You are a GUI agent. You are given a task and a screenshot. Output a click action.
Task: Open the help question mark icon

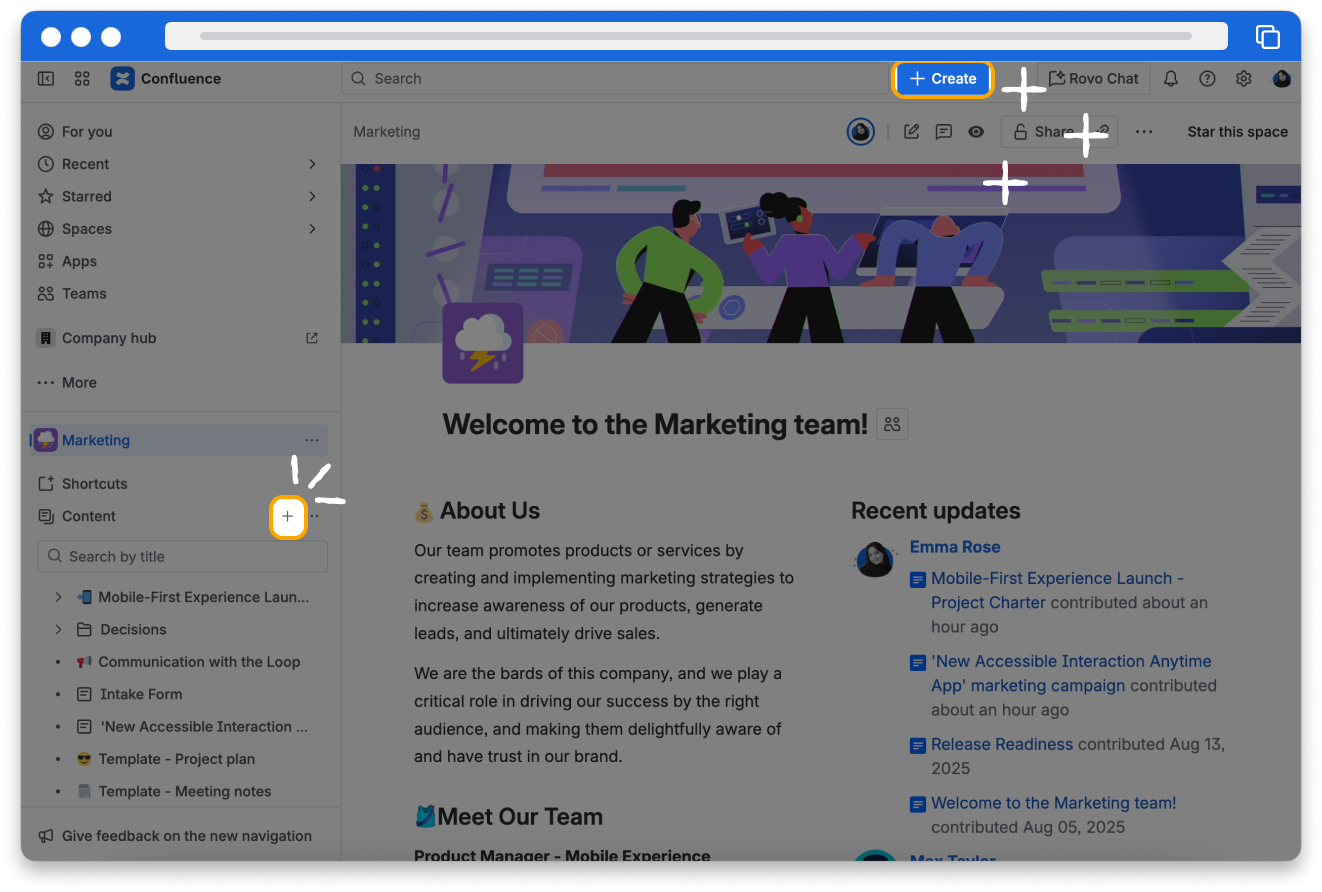[x=1207, y=79]
